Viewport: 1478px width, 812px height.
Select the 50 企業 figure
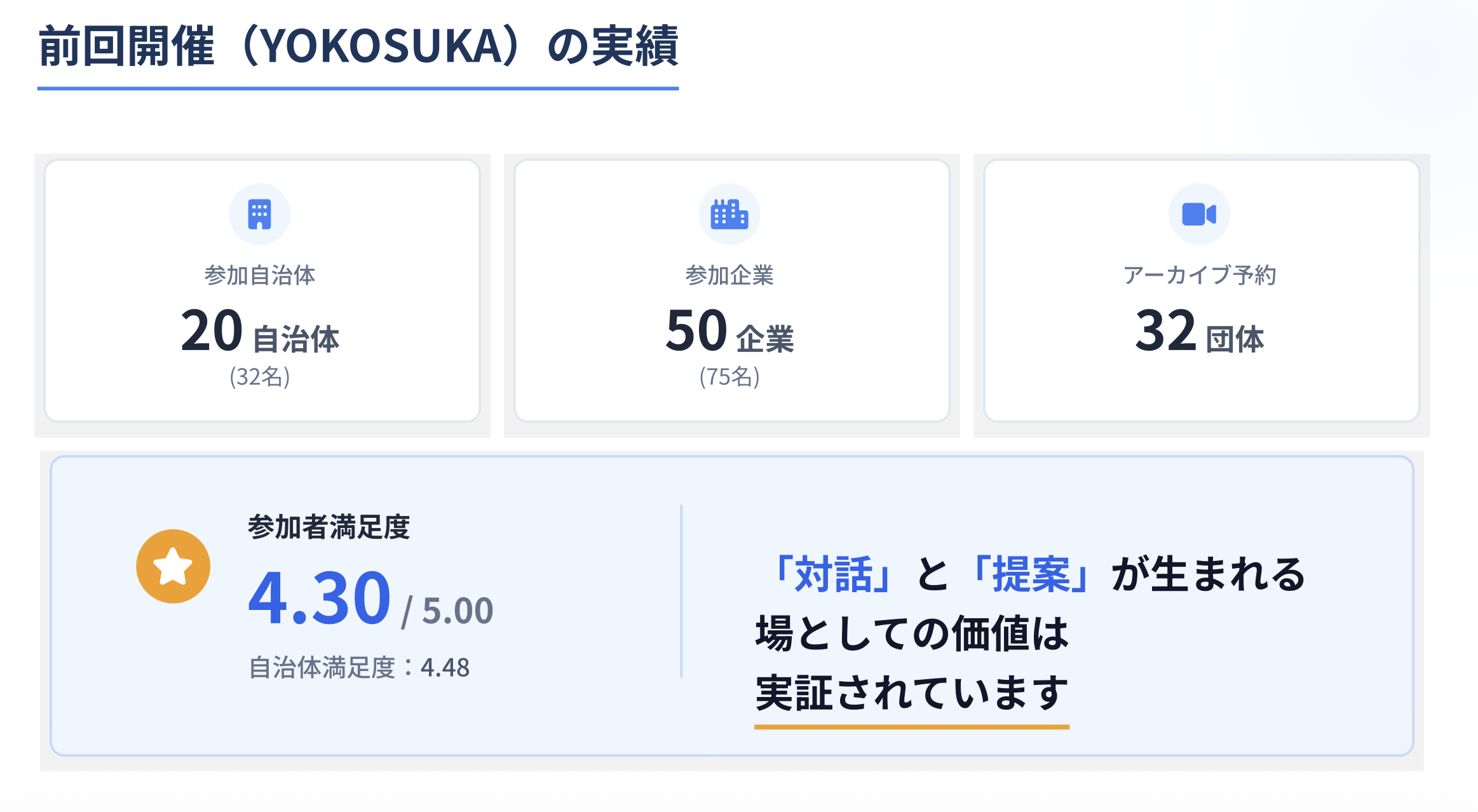click(x=729, y=332)
